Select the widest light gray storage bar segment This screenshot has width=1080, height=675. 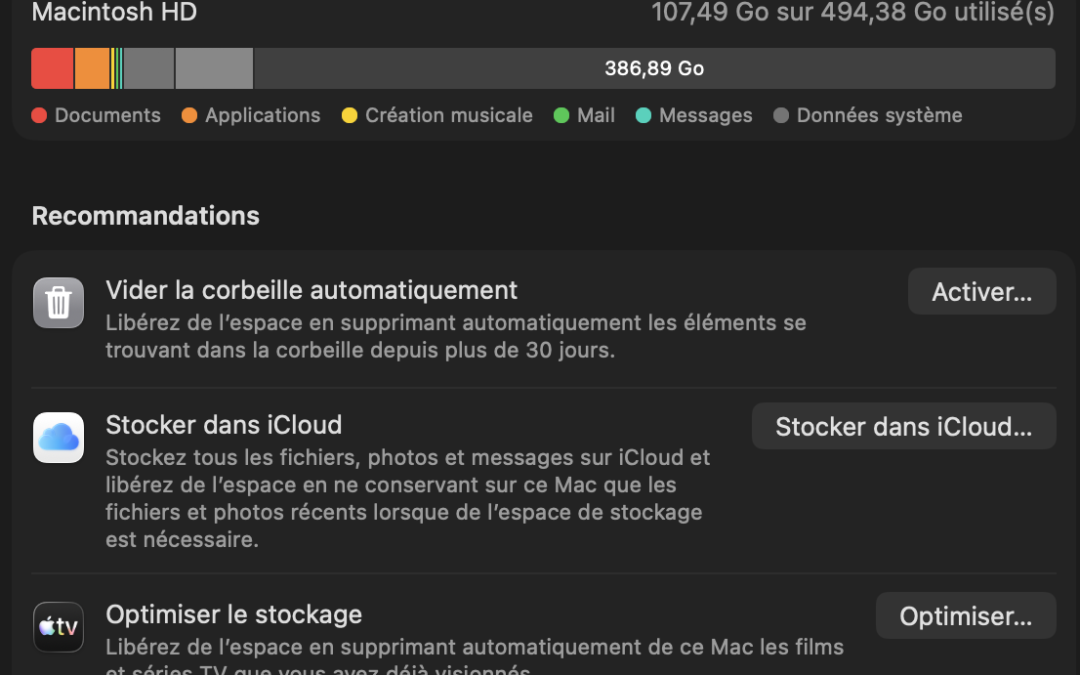[214, 69]
